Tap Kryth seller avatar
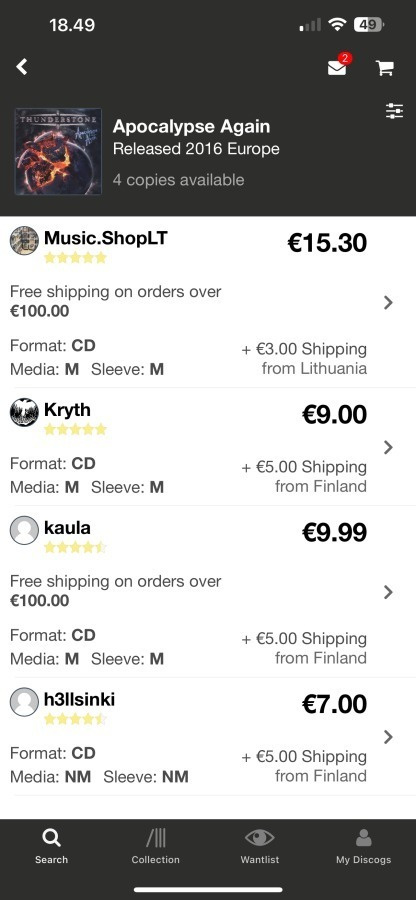Image resolution: width=416 pixels, height=900 pixels. click(x=24, y=412)
